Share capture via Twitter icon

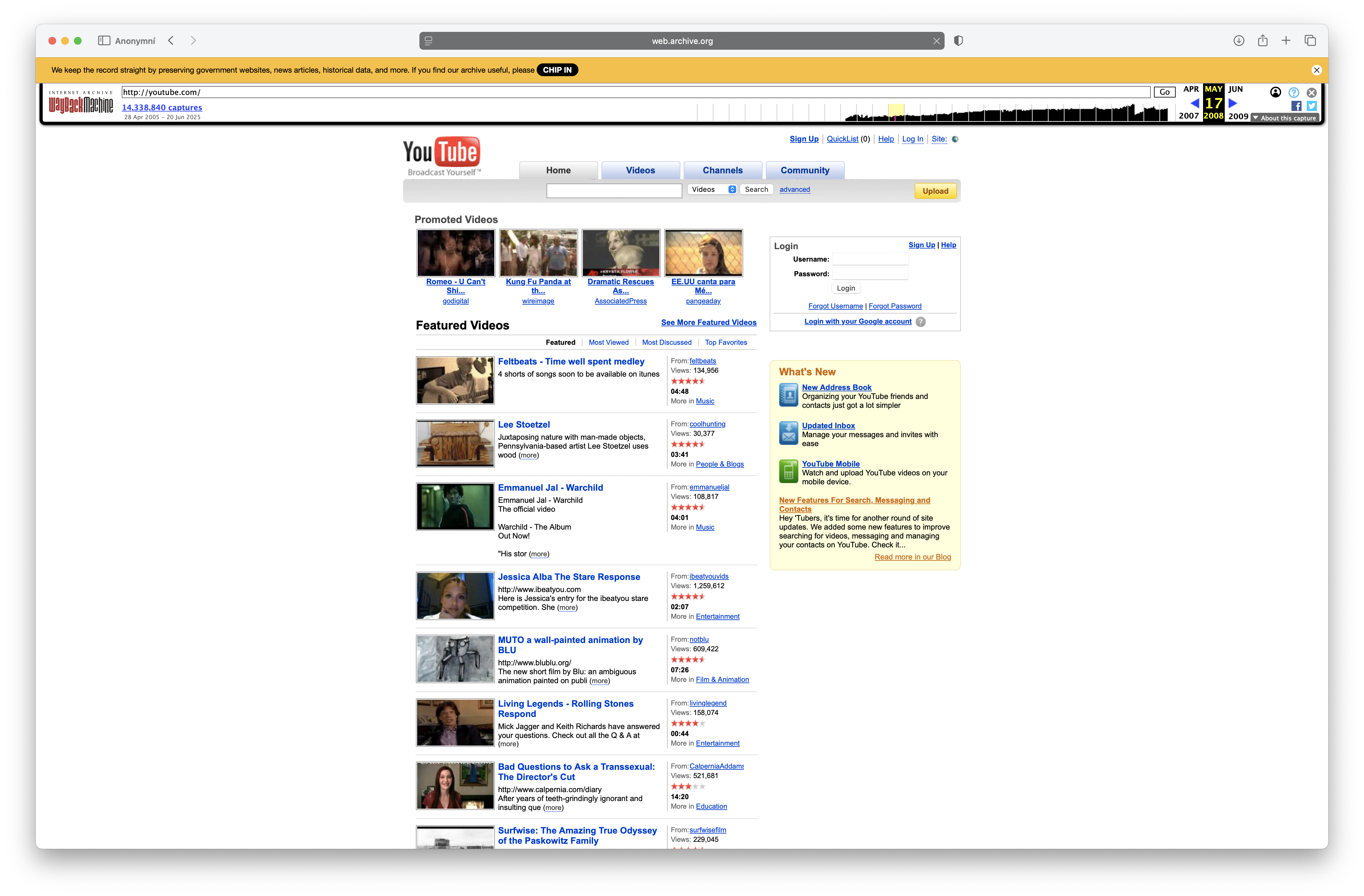pos(1311,106)
